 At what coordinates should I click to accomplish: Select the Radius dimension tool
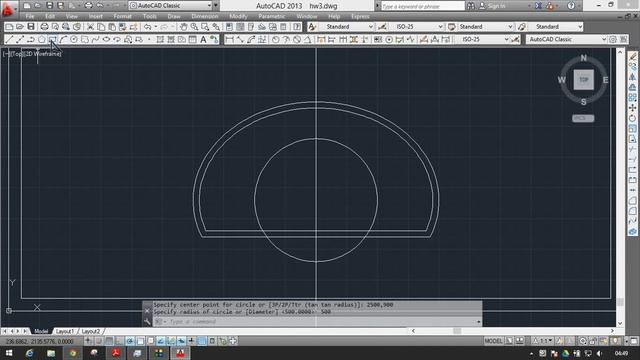click(x=276, y=39)
